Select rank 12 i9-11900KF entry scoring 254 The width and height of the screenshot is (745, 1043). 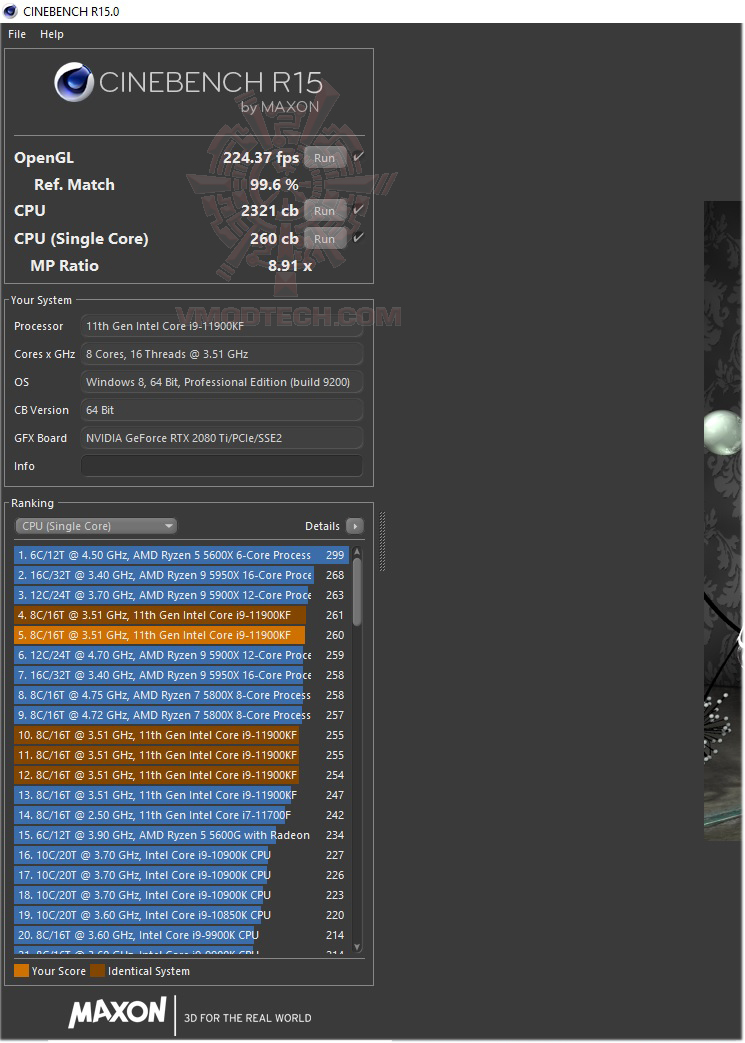pyautogui.click(x=181, y=775)
